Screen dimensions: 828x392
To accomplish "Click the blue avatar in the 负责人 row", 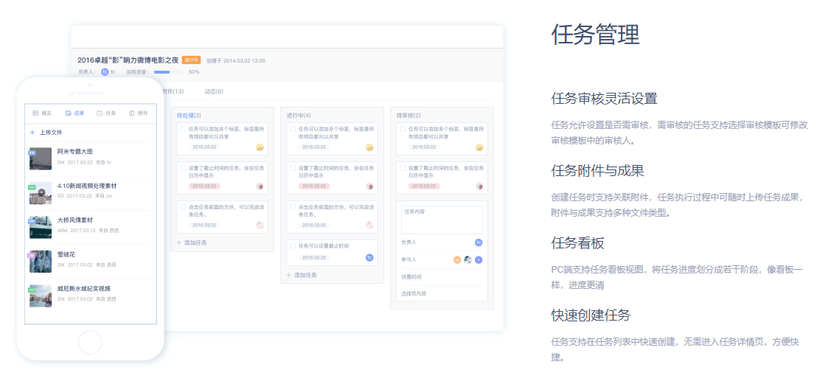I will [x=478, y=242].
